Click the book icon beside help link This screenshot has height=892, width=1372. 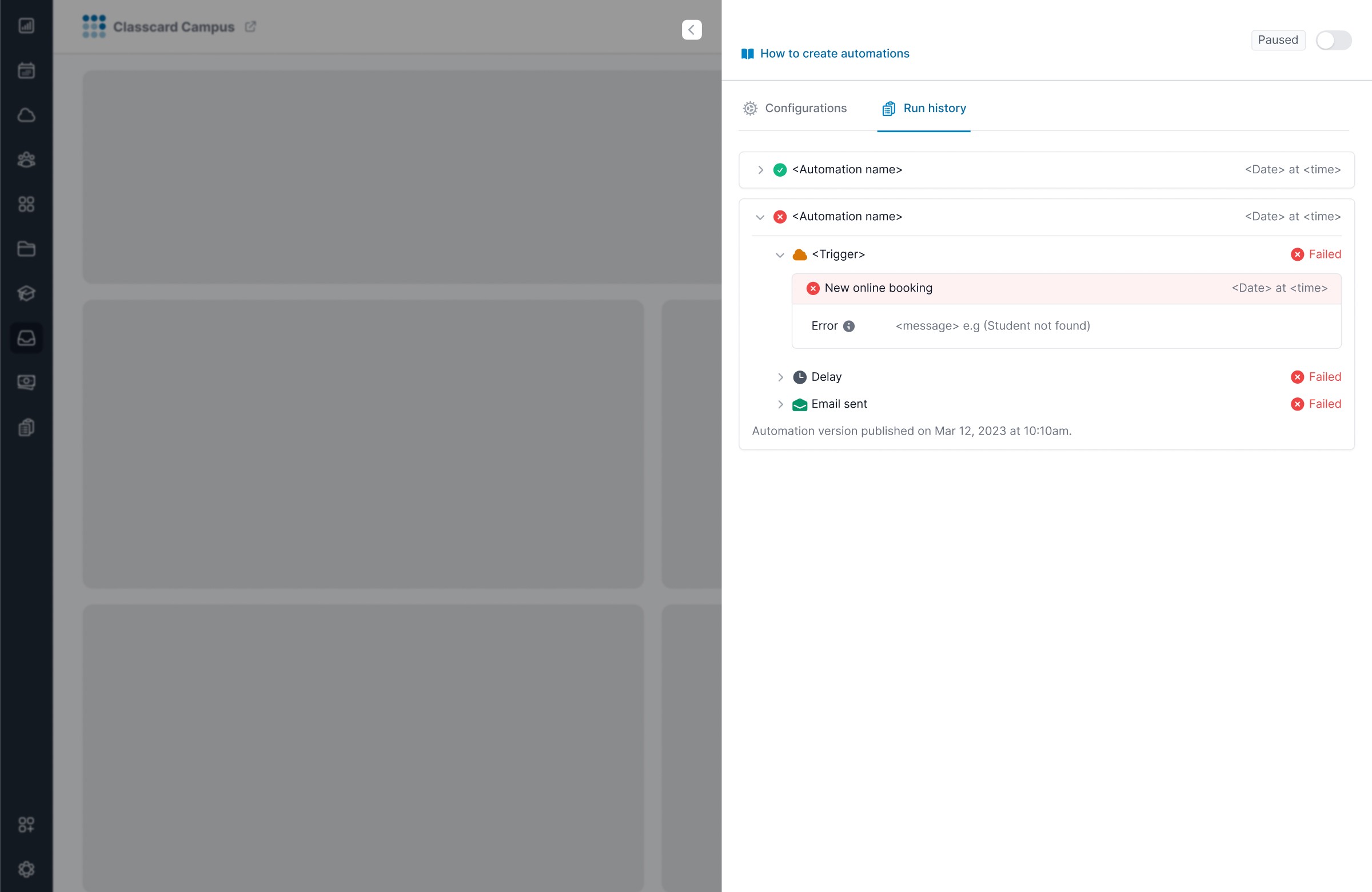coord(748,54)
